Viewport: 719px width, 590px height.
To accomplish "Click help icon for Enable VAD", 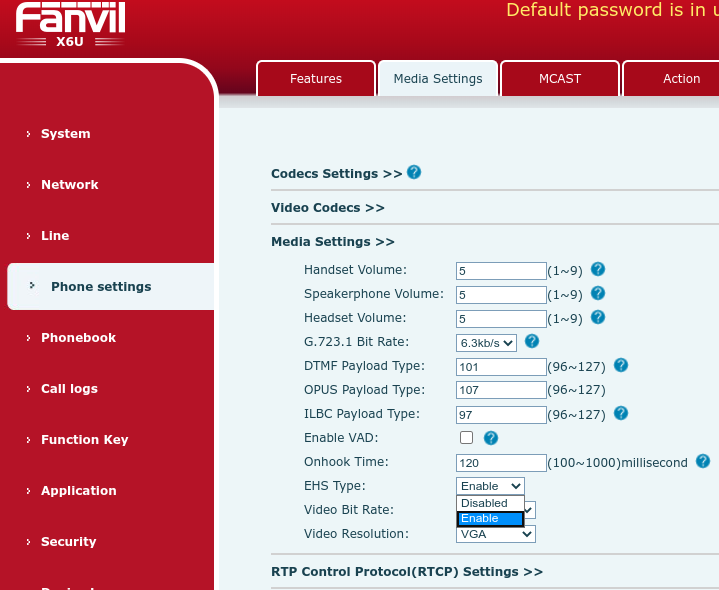I will pyautogui.click(x=491, y=438).
